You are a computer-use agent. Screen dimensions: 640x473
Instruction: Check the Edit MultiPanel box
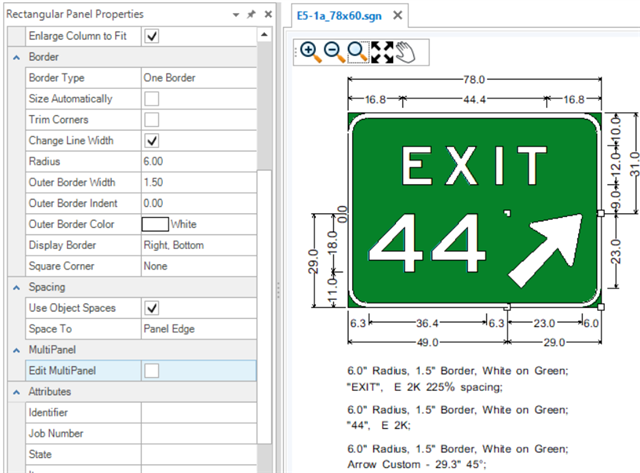pyautogui.click(x=152, y=371)
